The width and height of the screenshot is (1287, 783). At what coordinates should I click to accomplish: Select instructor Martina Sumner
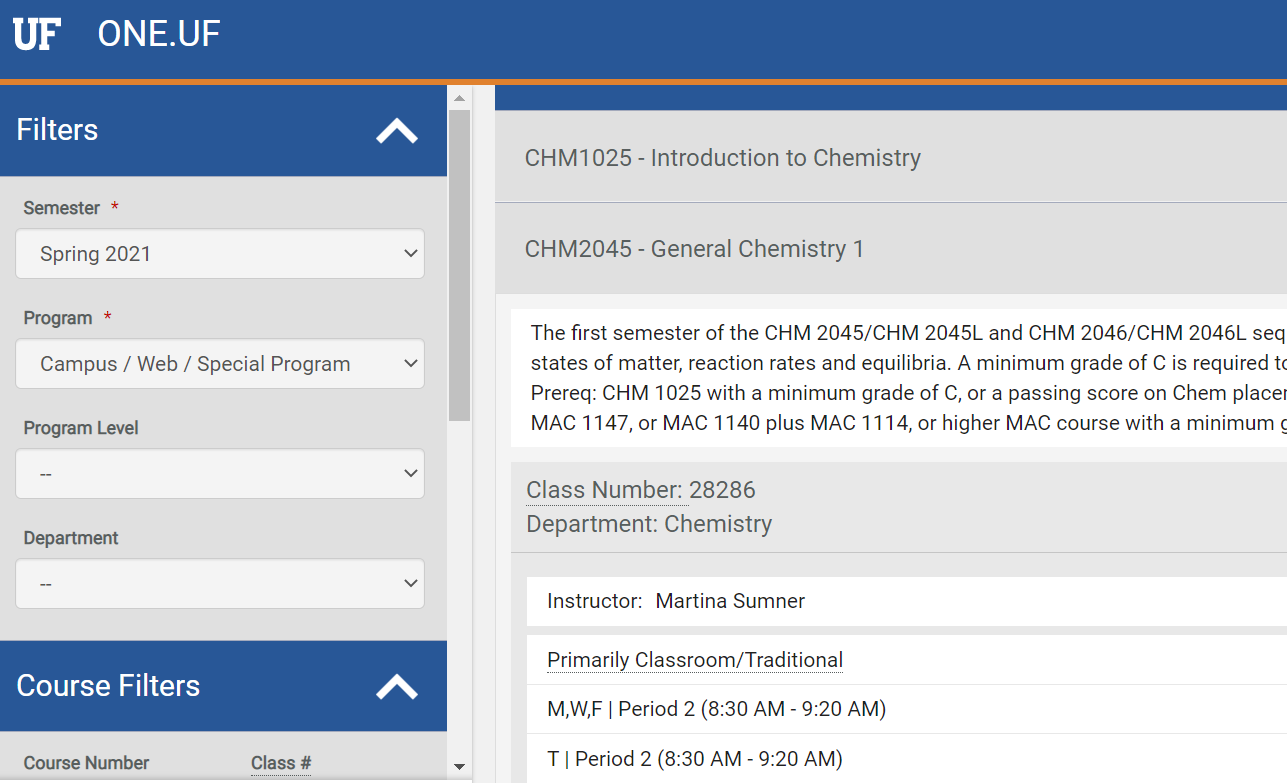coord(730,601)
